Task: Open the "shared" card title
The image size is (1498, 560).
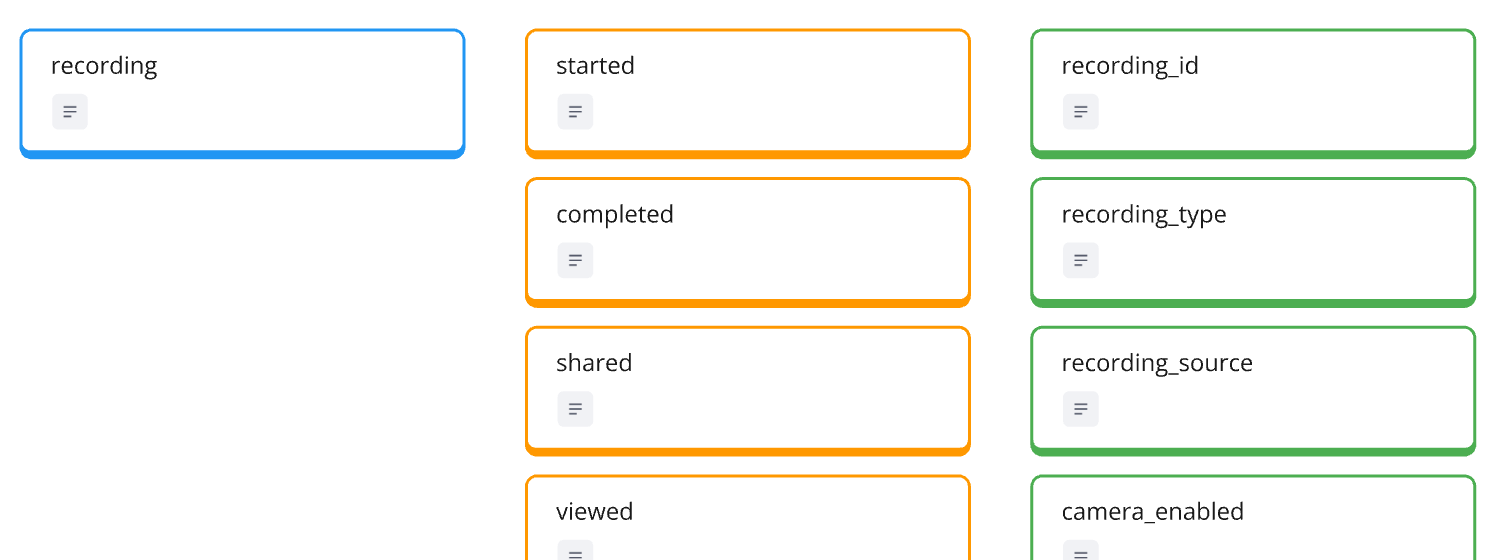Action: 594,363
